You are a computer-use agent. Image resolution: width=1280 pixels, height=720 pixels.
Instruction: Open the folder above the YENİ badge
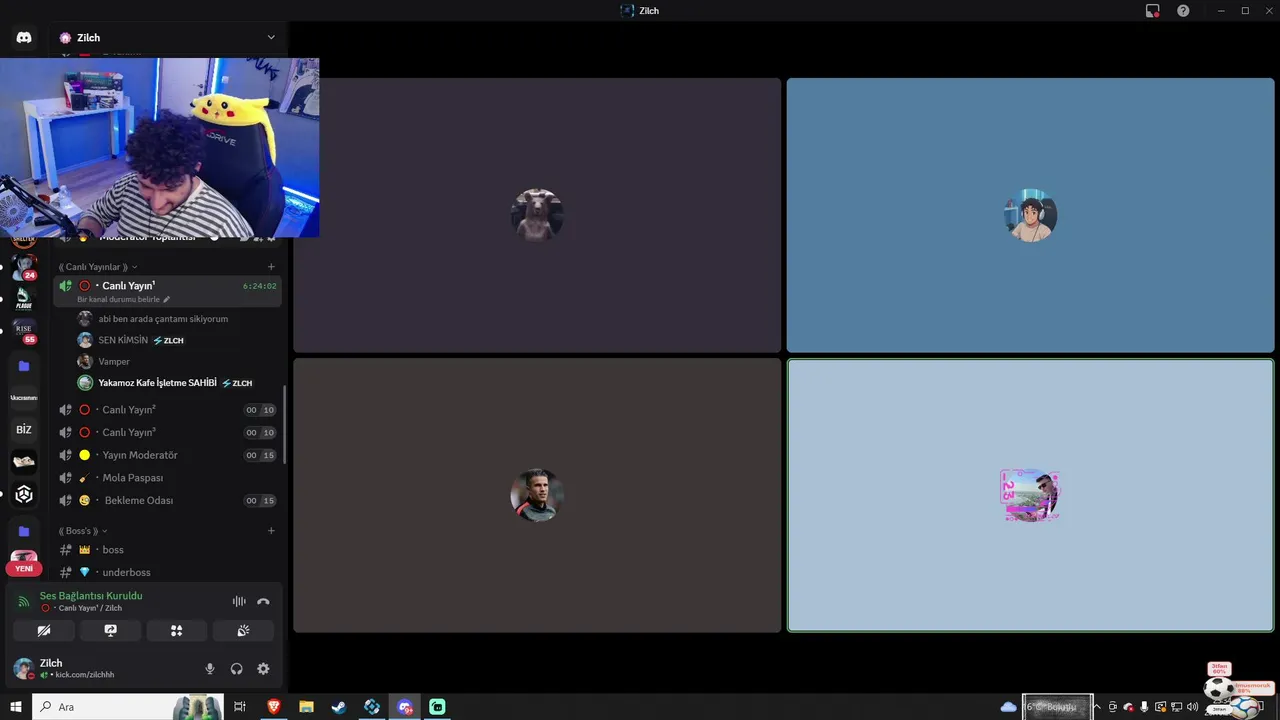24,531
